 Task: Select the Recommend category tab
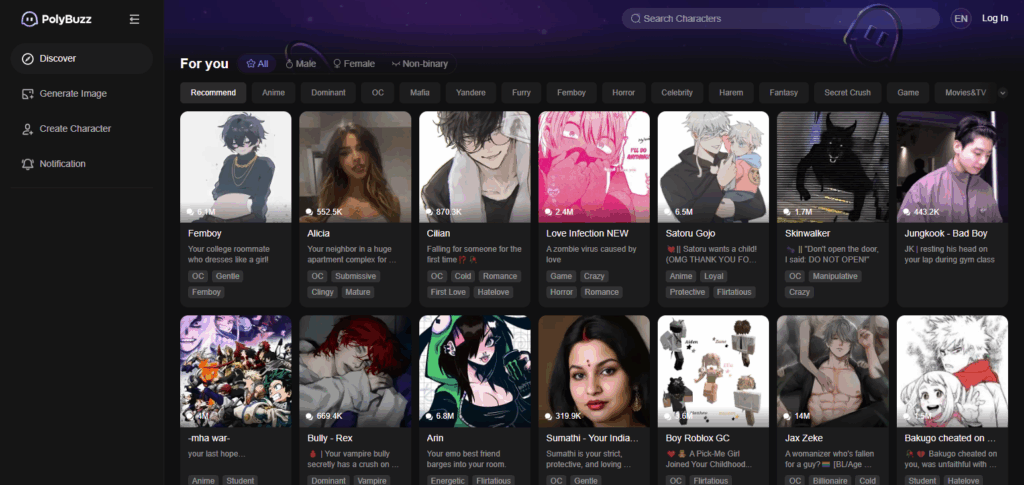point(213,93)
